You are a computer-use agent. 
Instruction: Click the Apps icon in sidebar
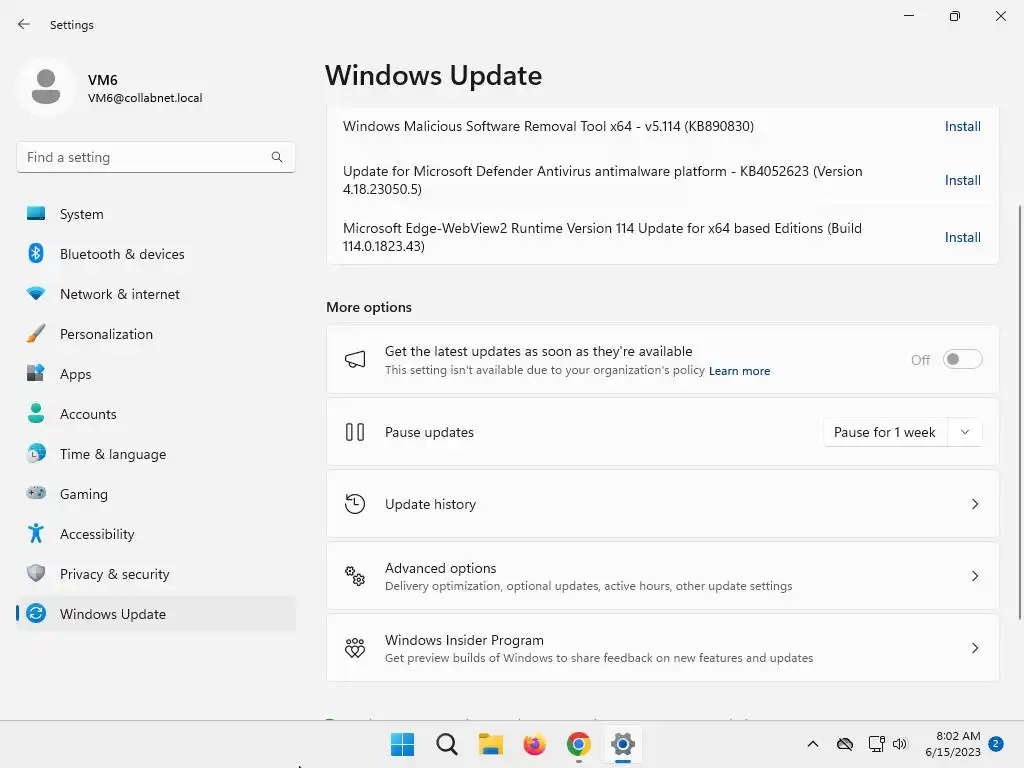[36, 374]
